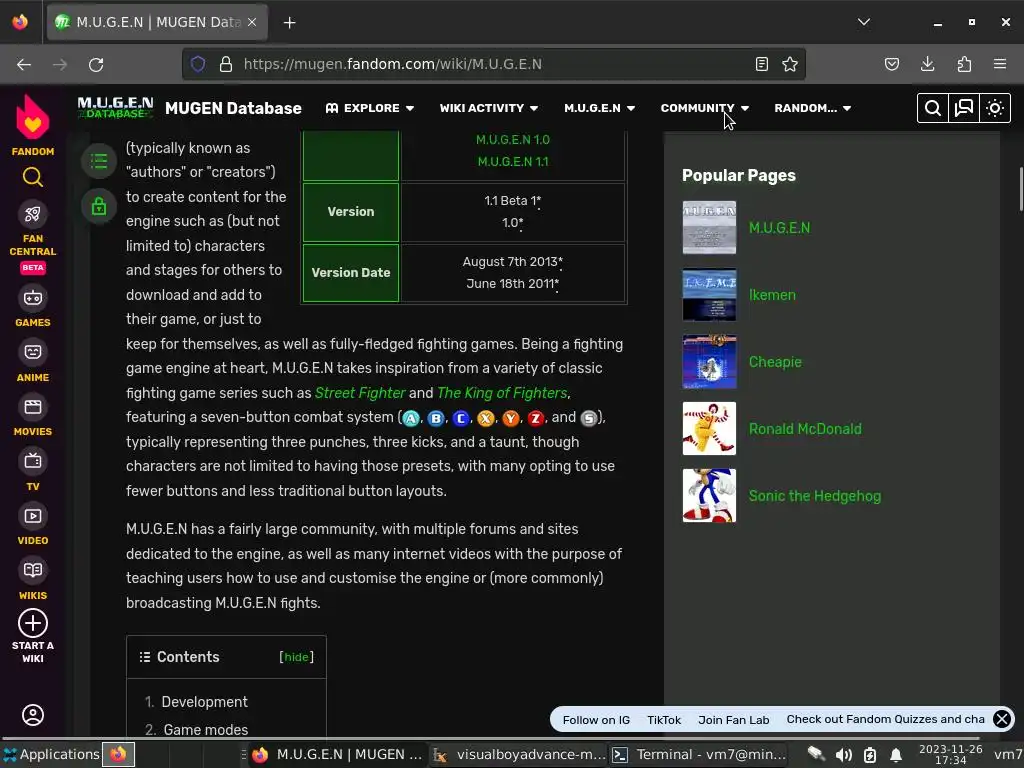Viewport: 1024px width, 768px height.
Task: Click the Ikemen thumbnail image
Action: point(709,295)
